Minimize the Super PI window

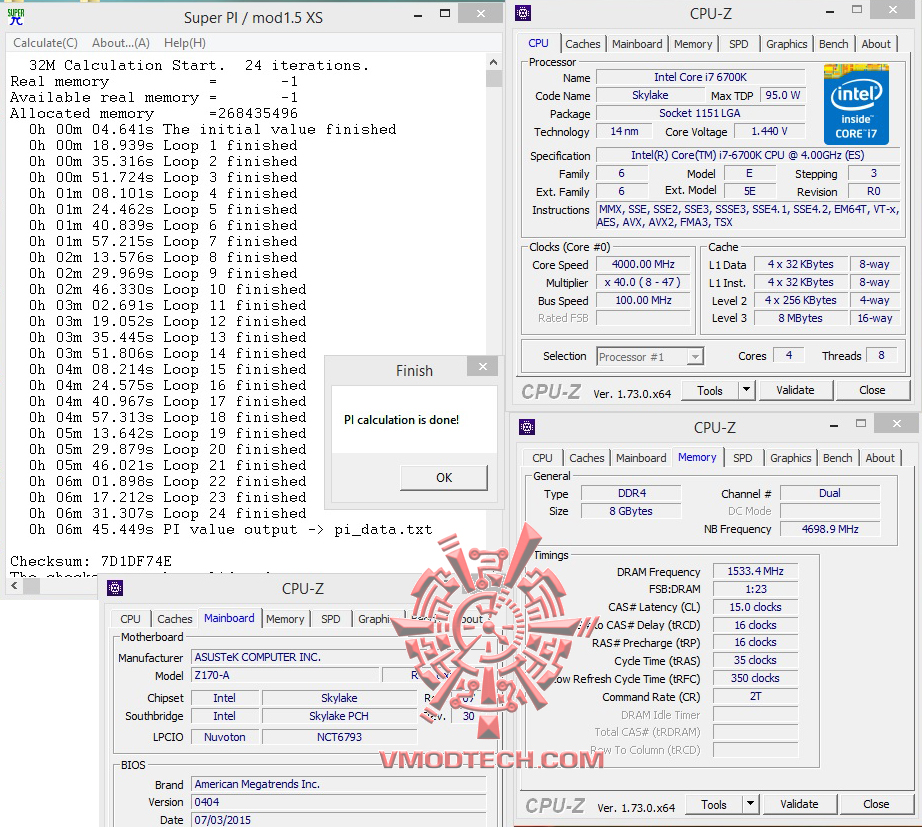click(x=417, y=15)
